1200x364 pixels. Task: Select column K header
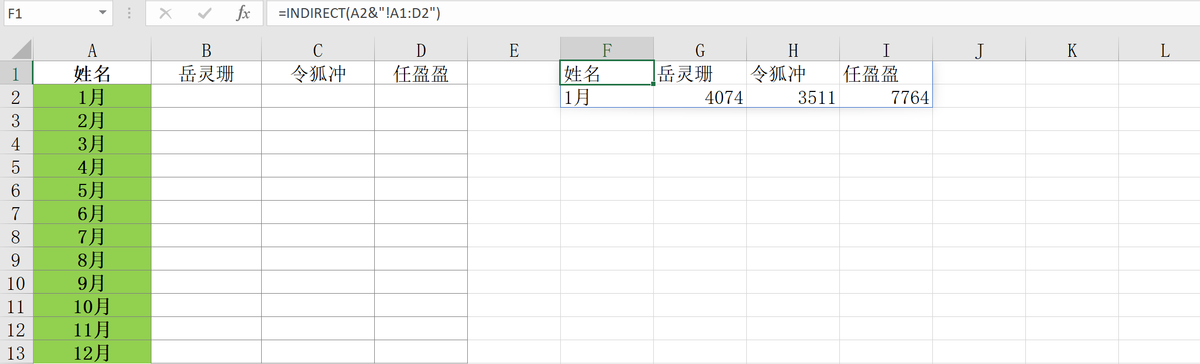click(1071, 50)
